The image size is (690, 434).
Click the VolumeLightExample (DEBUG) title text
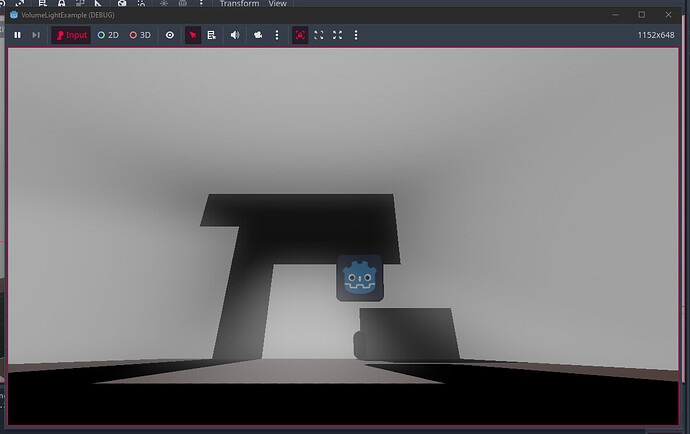click(x=68, y=15)
